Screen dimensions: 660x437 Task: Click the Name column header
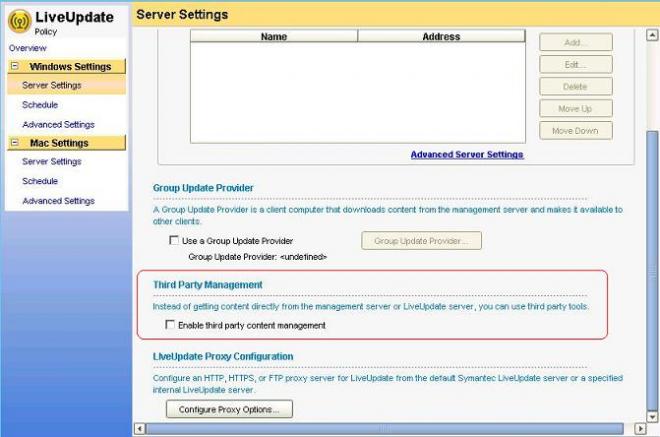[x=274, y=37]
